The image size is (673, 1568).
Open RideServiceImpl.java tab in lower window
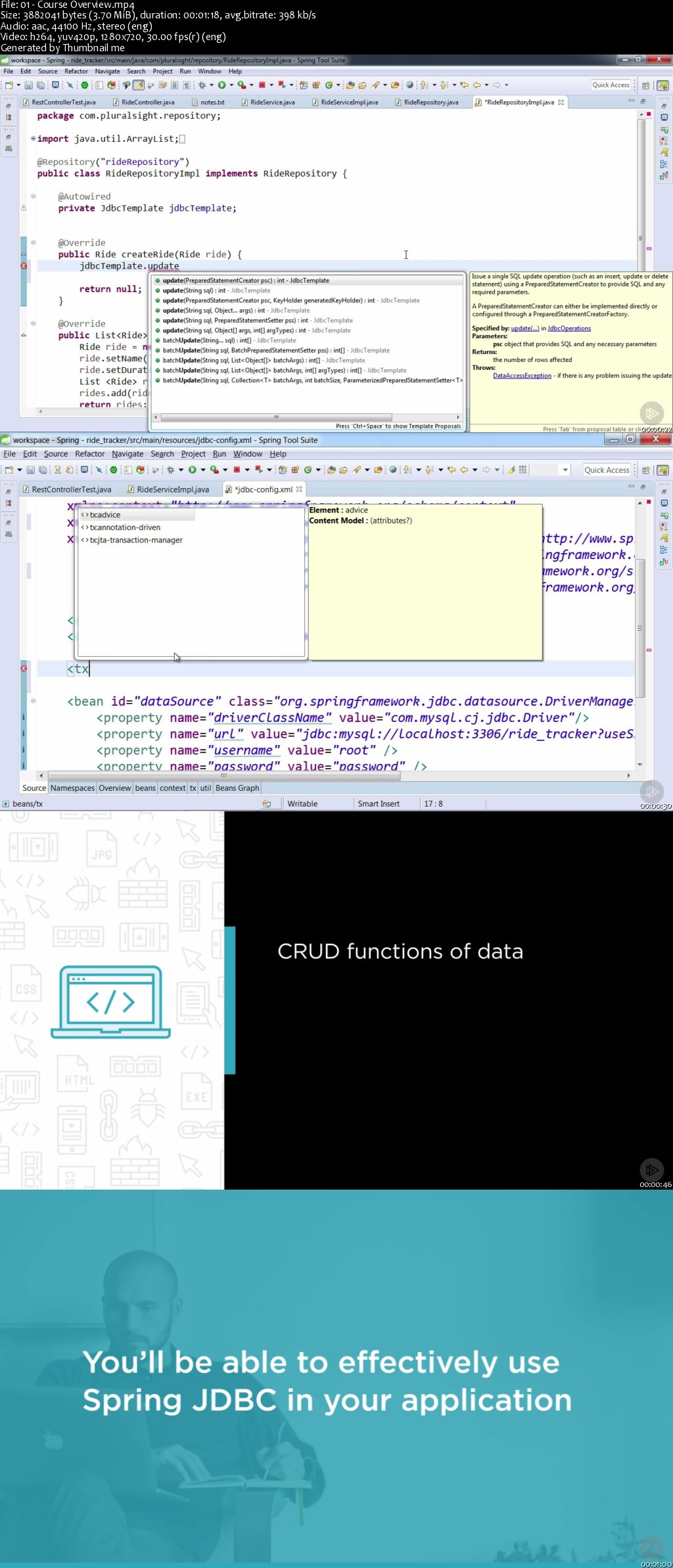click(x=168, y=489)
